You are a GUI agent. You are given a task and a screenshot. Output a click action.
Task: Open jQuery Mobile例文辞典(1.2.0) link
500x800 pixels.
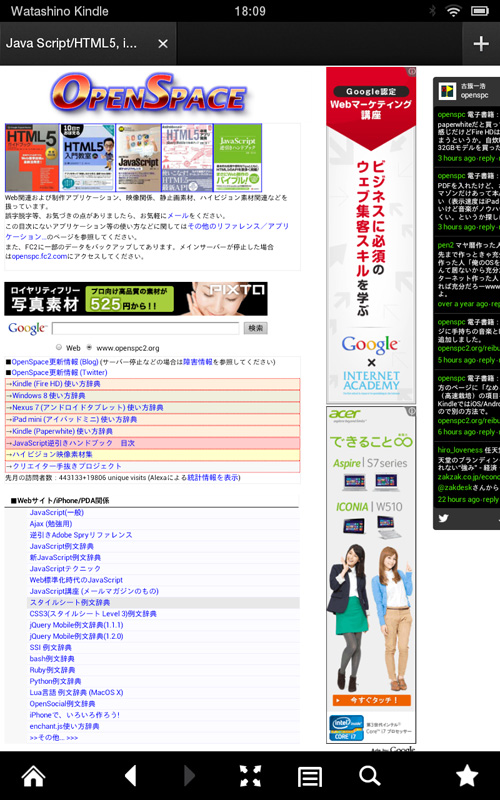(x=77, y=636)
